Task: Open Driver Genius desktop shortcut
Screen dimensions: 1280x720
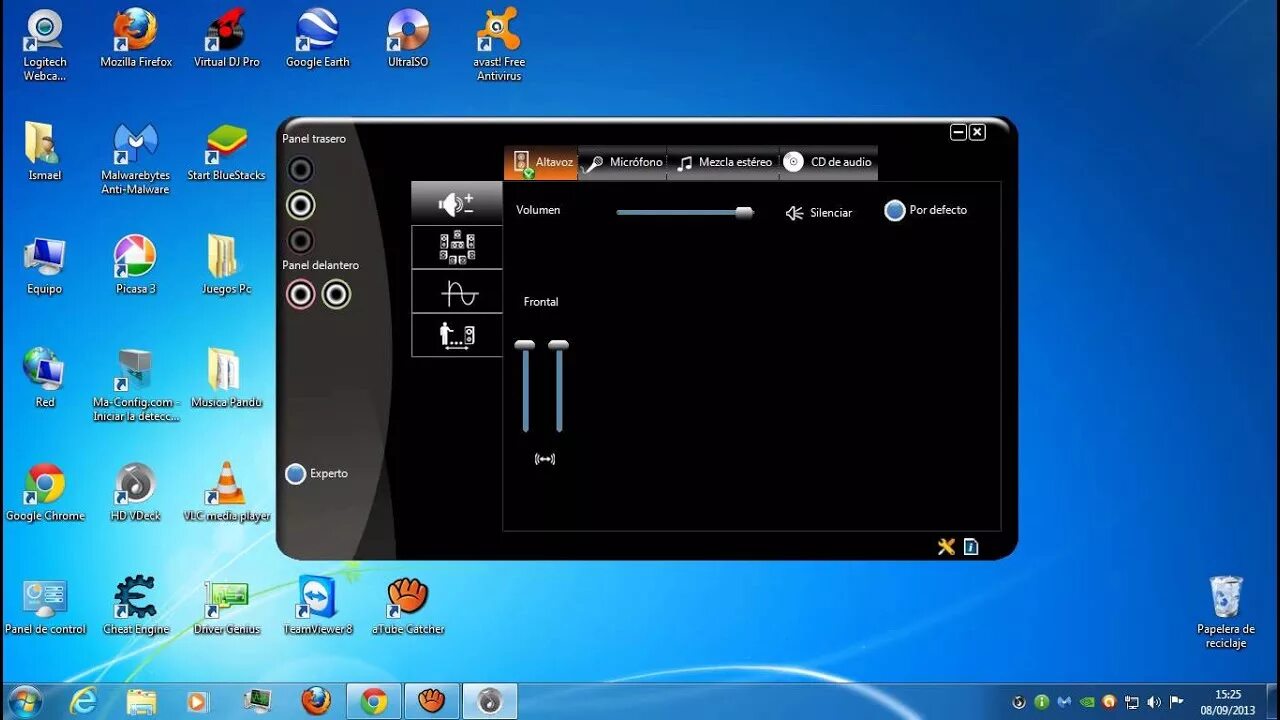Action: click(227, 606)
